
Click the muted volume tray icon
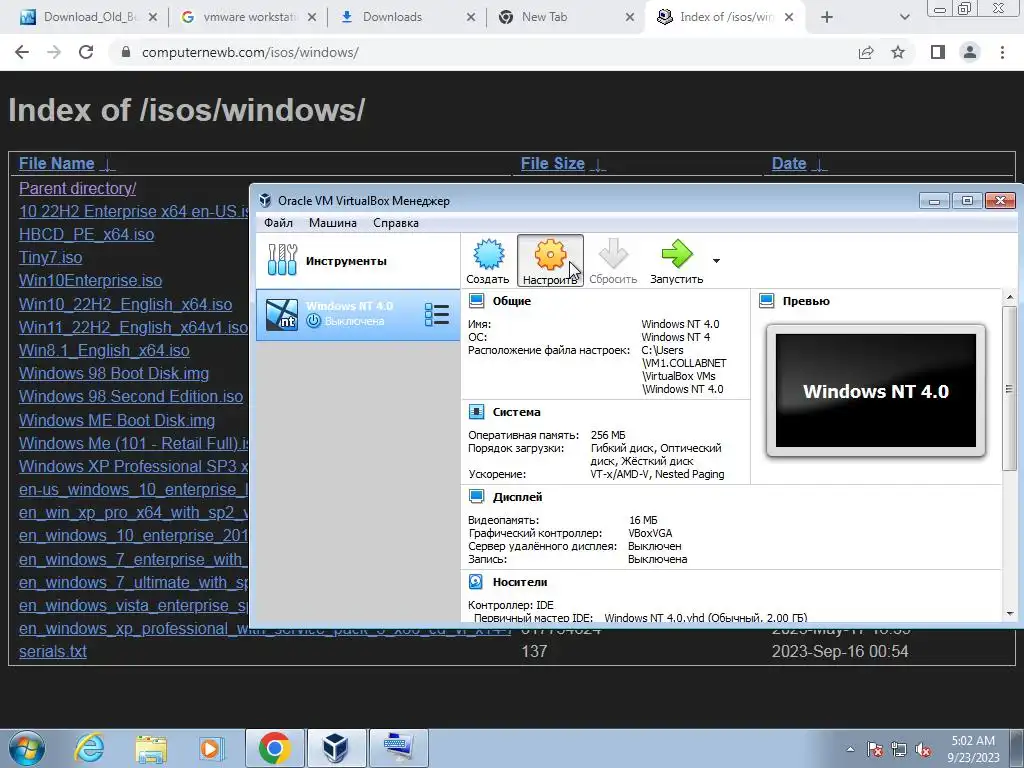click(923, 750)
